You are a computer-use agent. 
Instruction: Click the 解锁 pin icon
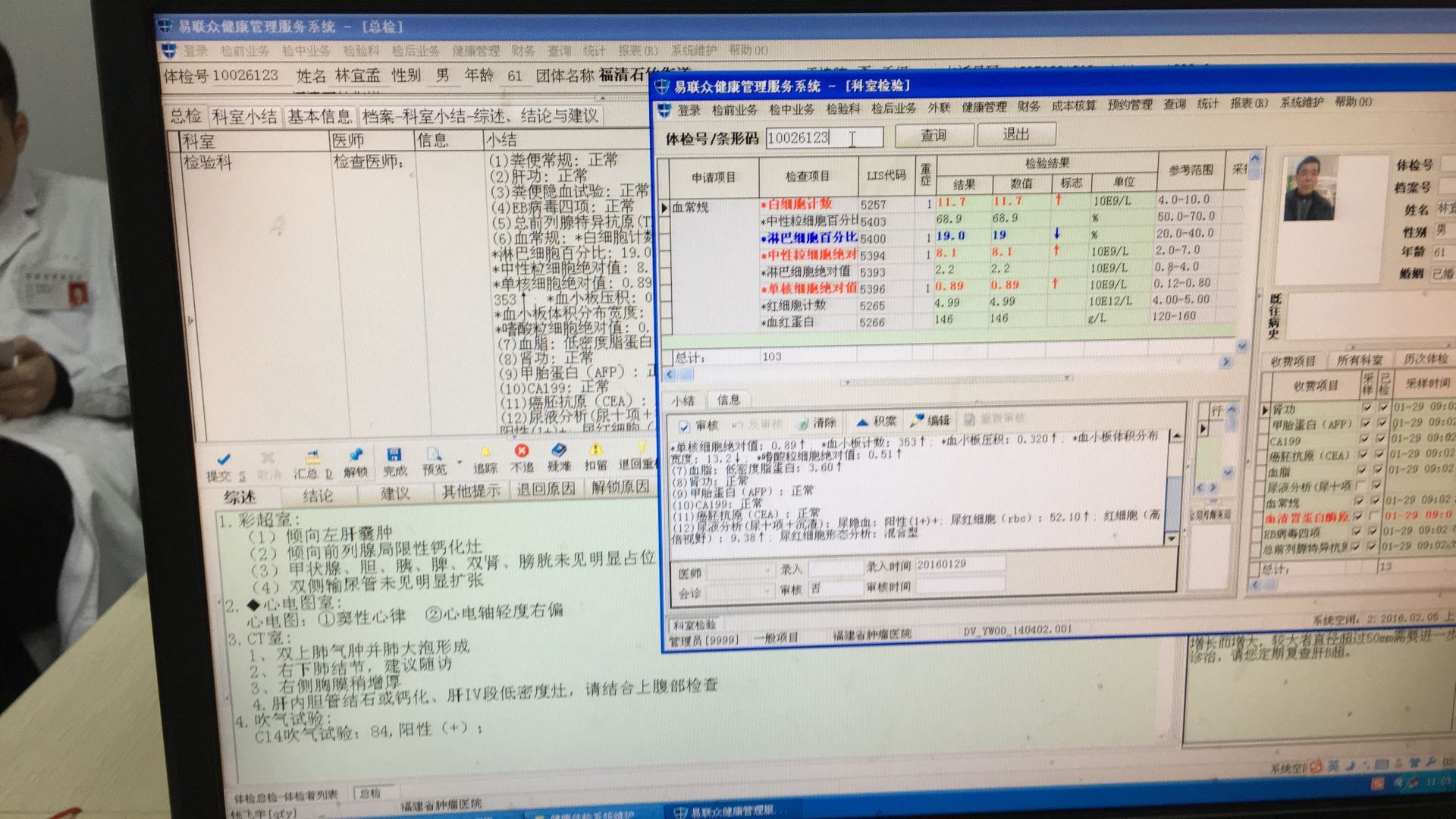click(356, 456)
